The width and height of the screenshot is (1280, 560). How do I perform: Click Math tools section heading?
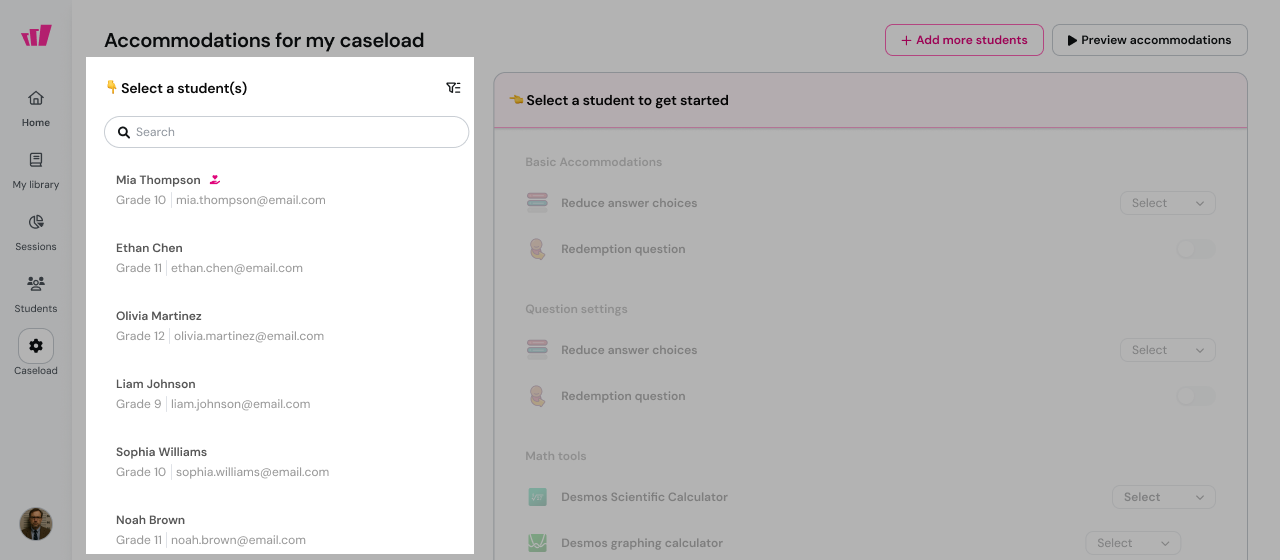[556, 456]
